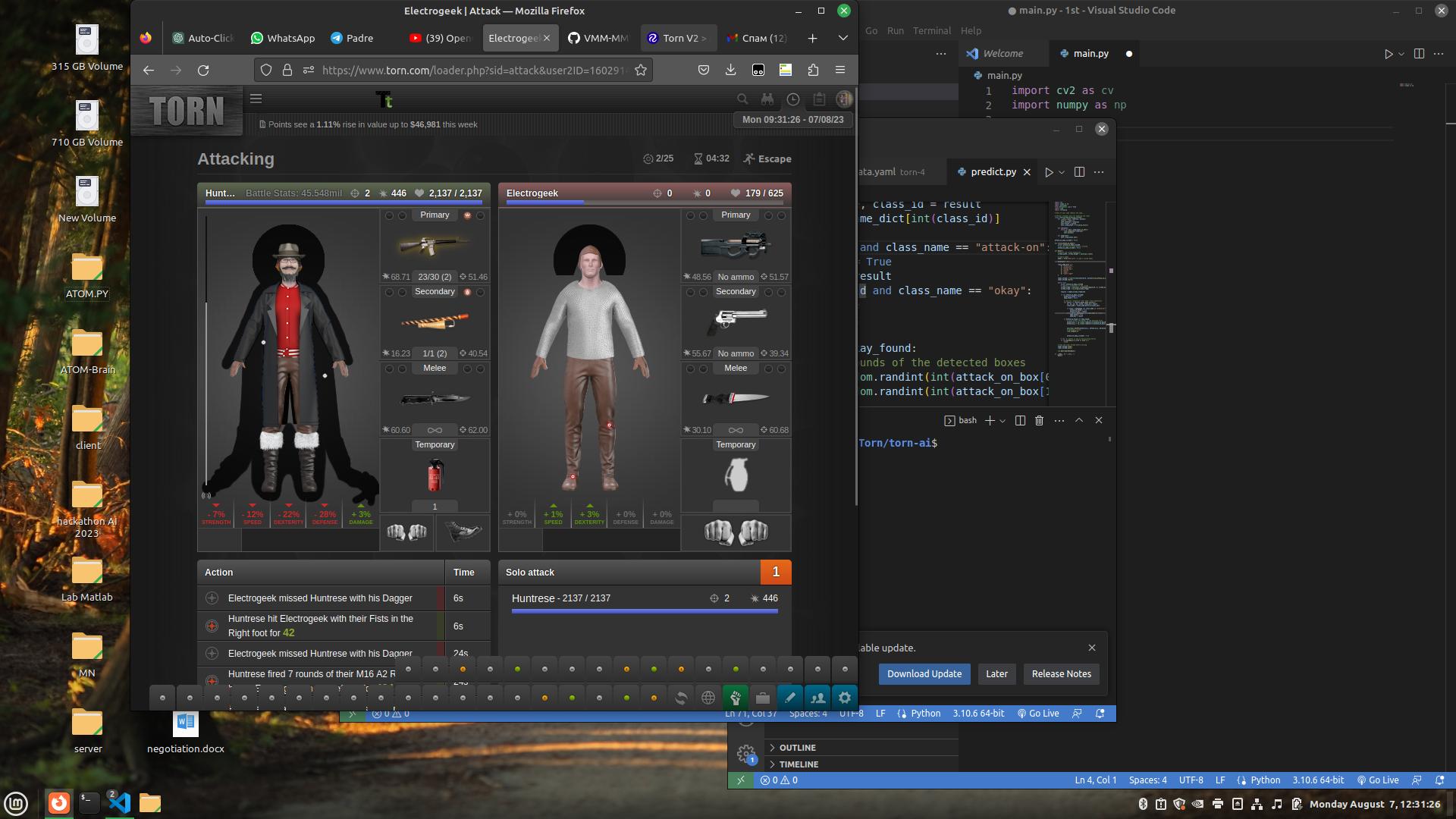
Task: Toggle Go Live in main.py status bar
Action: click(1378, 780)
